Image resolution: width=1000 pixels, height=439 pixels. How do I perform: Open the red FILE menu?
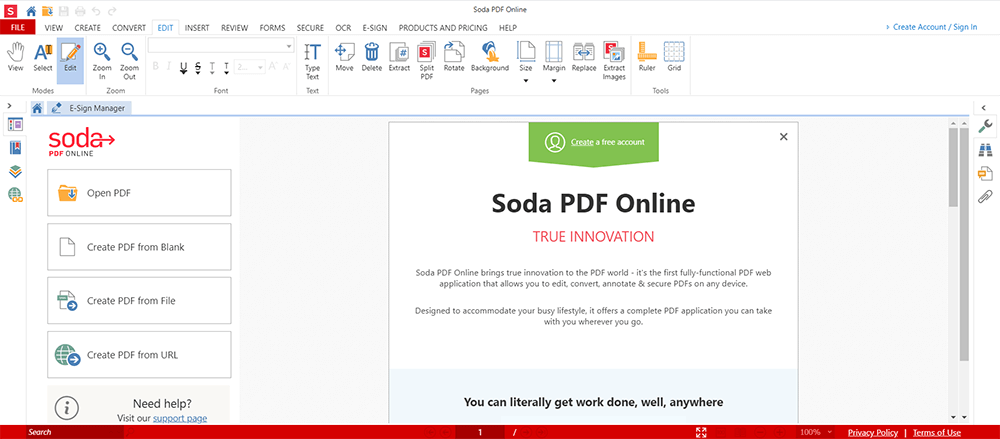coord(16,28)
